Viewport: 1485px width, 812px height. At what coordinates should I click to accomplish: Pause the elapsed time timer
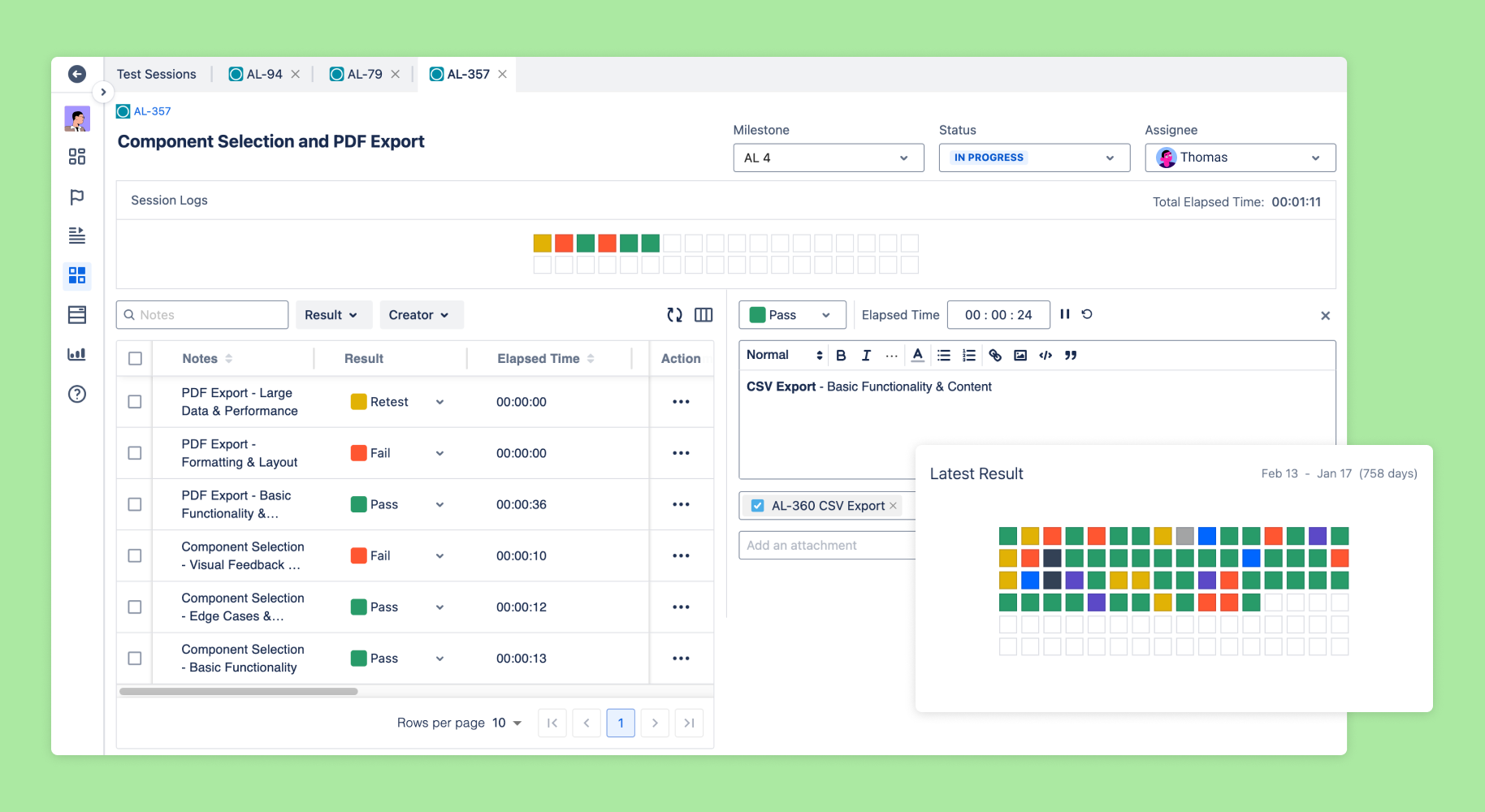pos(1065,314)
